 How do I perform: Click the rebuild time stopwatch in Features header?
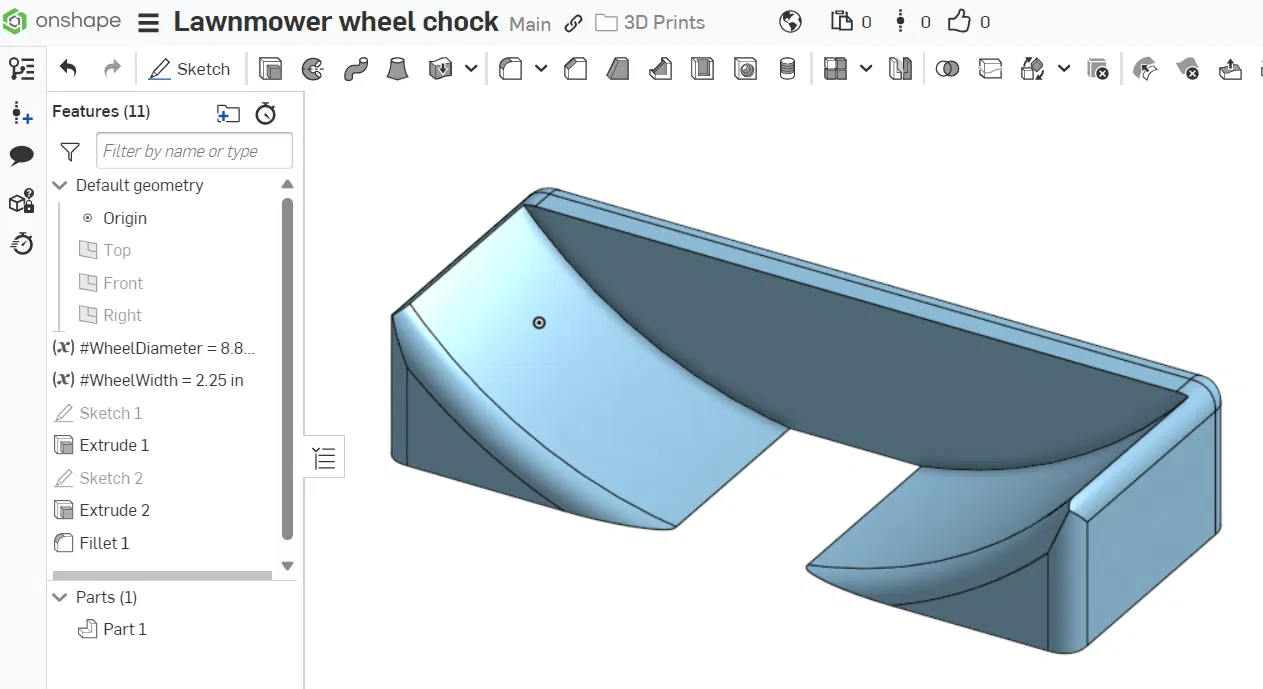pyautogui.click(x=265, y=113)
